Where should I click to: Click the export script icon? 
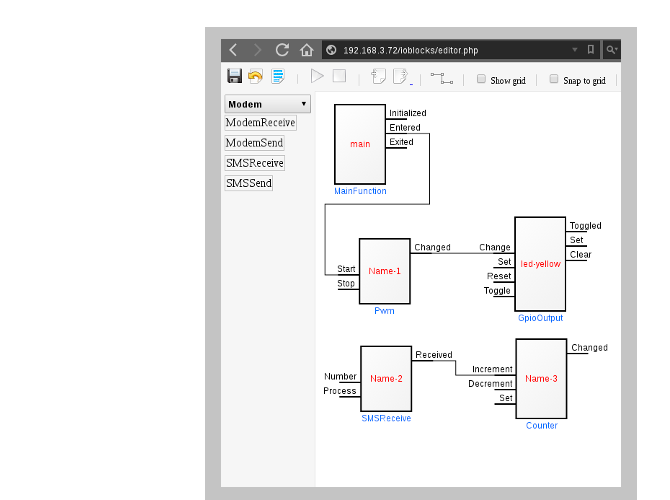(401, 76)
